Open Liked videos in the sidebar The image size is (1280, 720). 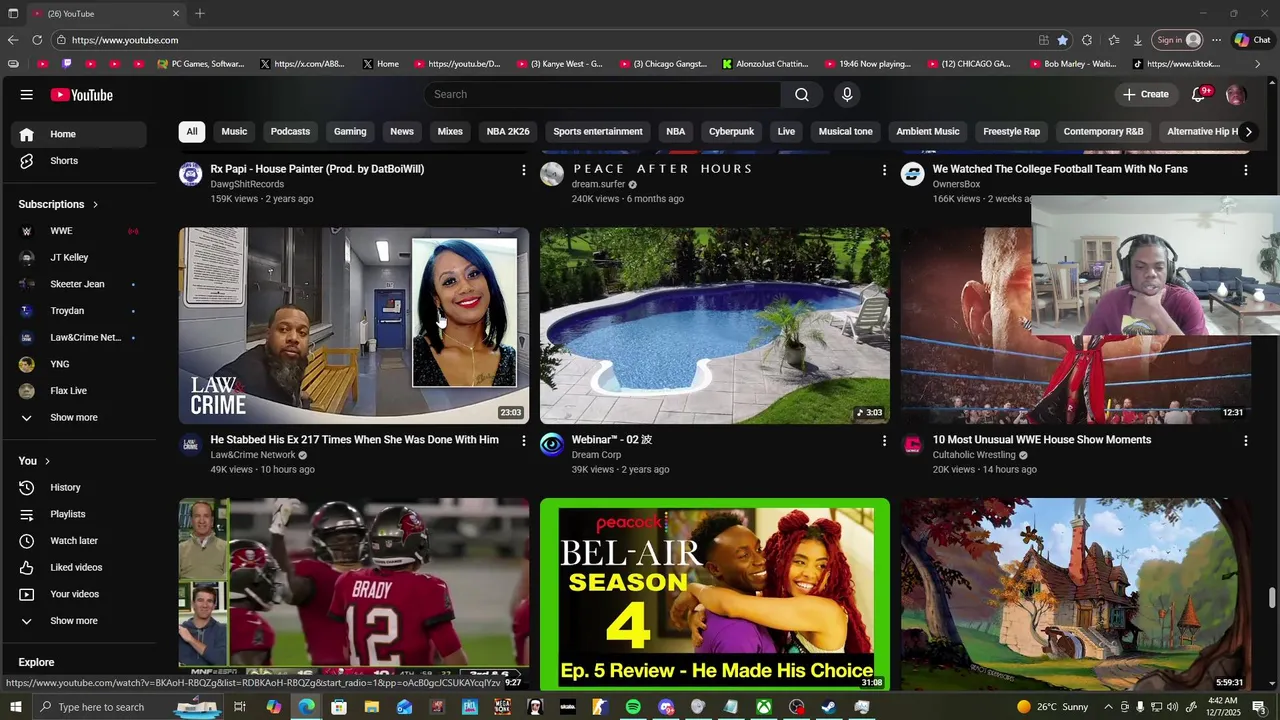pyautogui.click(x=79, y=568)
